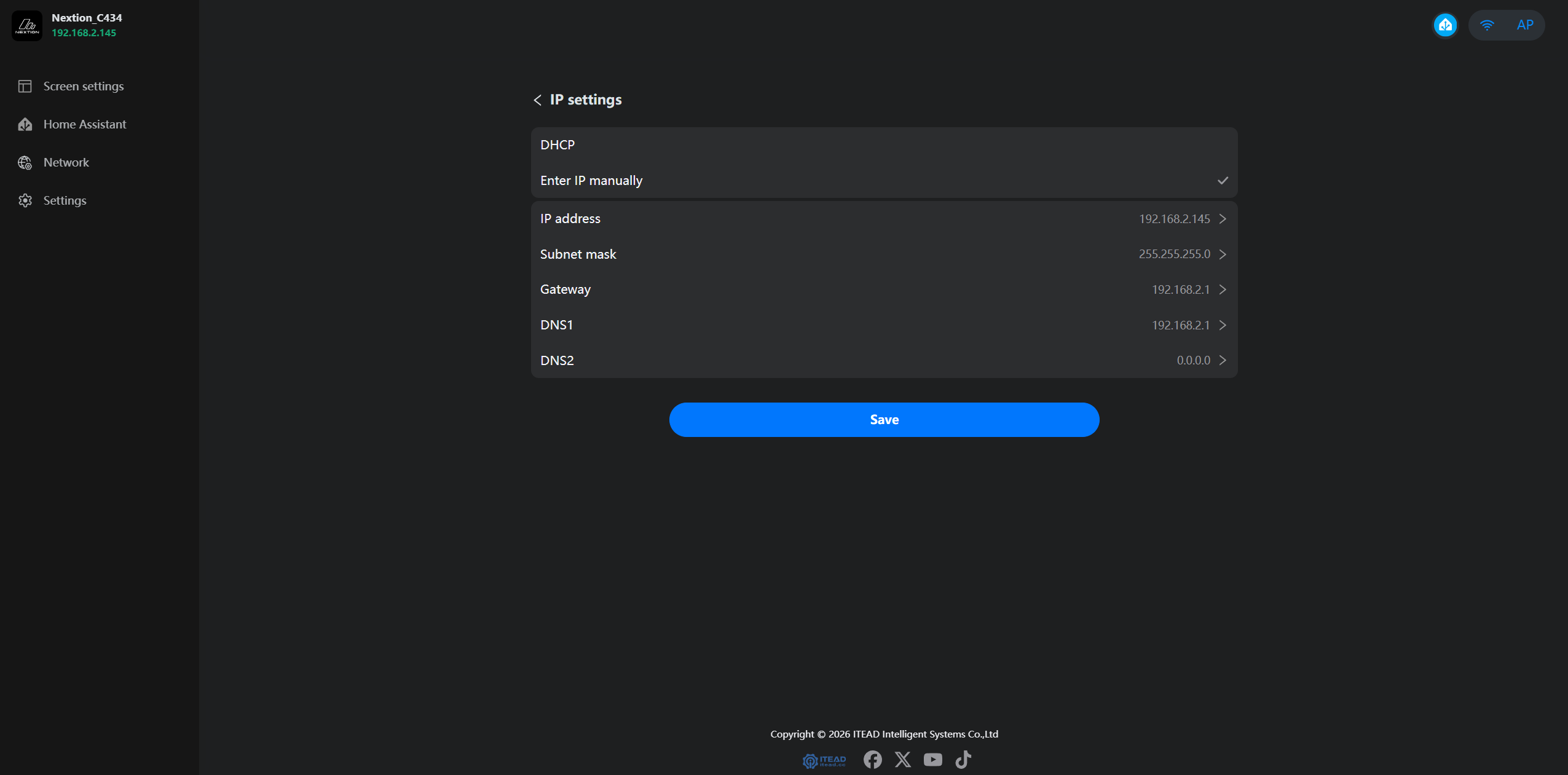Click the copyright ITEAD text
1568x775 pixels.
[884, 734]
